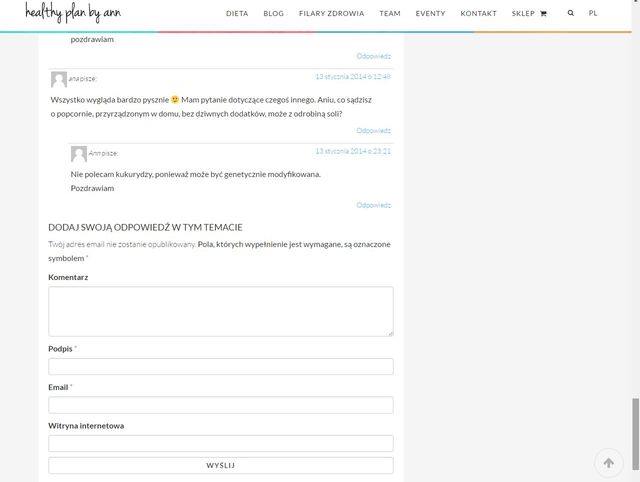Click into the Podpis name field
The height and width of the screenshot is (482, 640).
click(220, 366)
